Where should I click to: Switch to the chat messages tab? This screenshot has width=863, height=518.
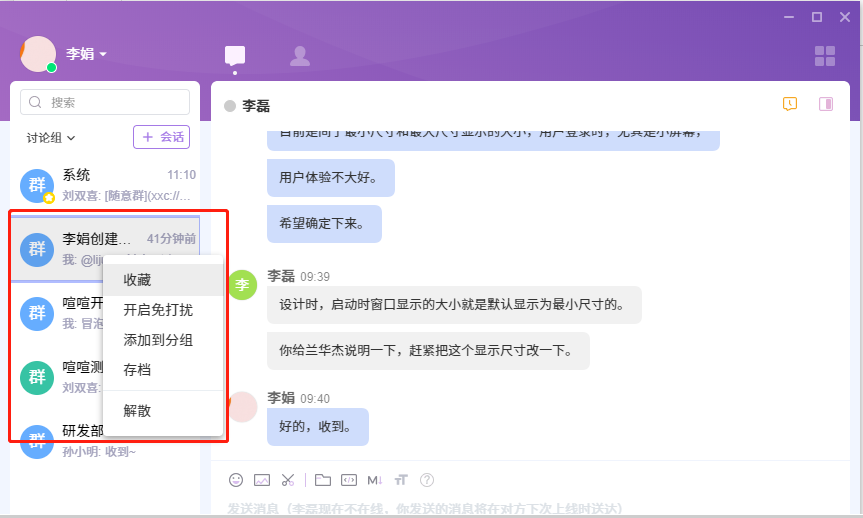(x=235, y=56)
